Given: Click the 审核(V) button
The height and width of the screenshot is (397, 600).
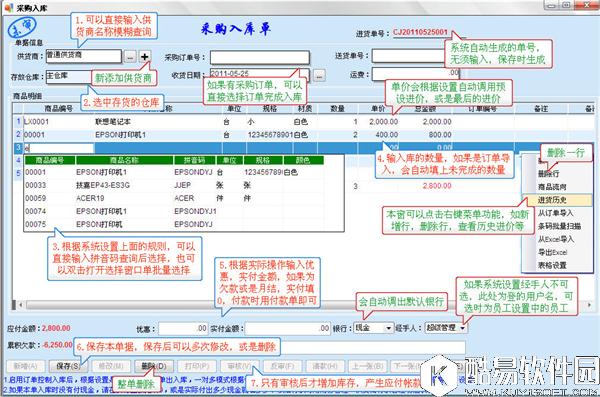Looking at the screenshot, I should (240, 366).
